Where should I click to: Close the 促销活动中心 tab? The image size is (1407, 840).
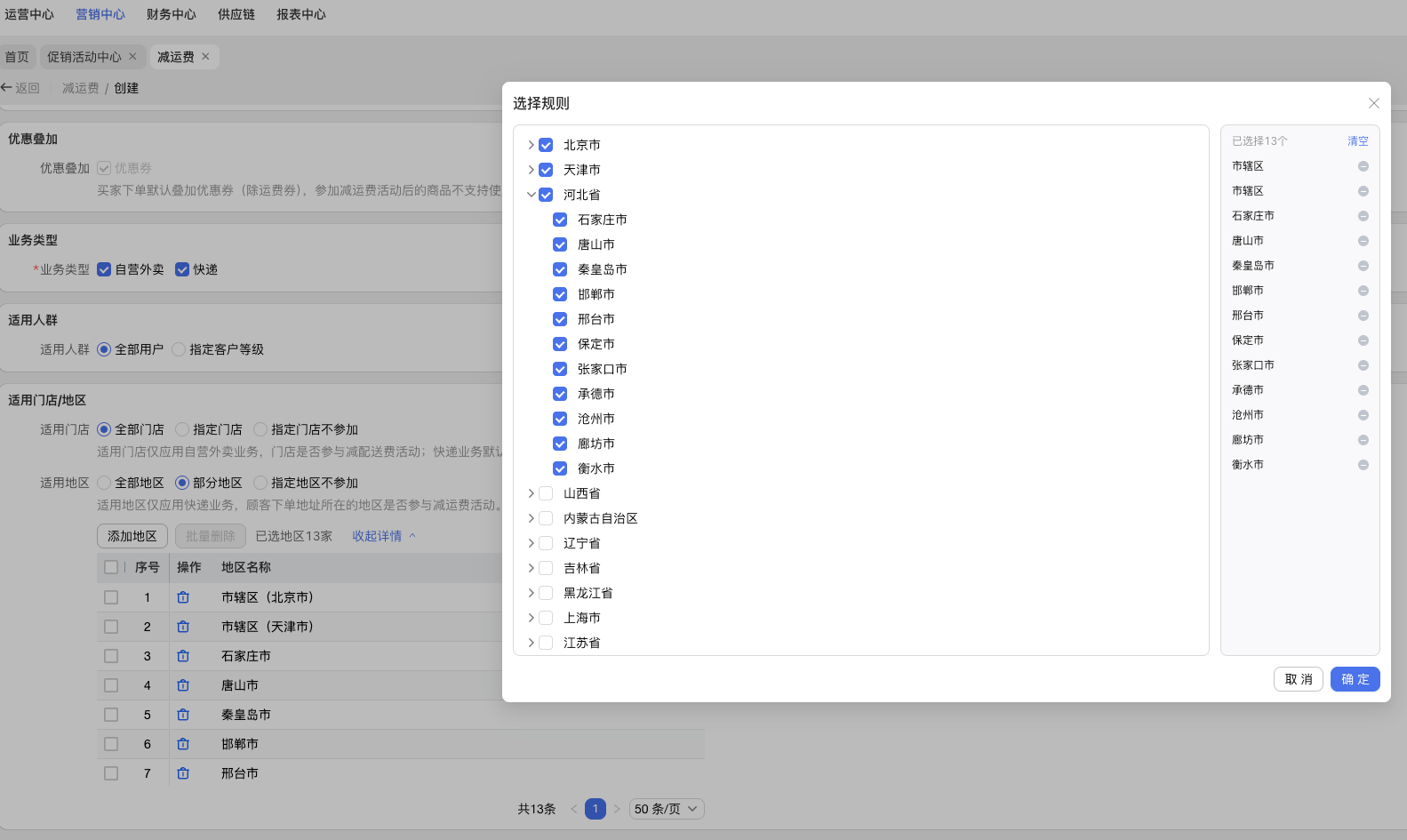click(132, 56)
